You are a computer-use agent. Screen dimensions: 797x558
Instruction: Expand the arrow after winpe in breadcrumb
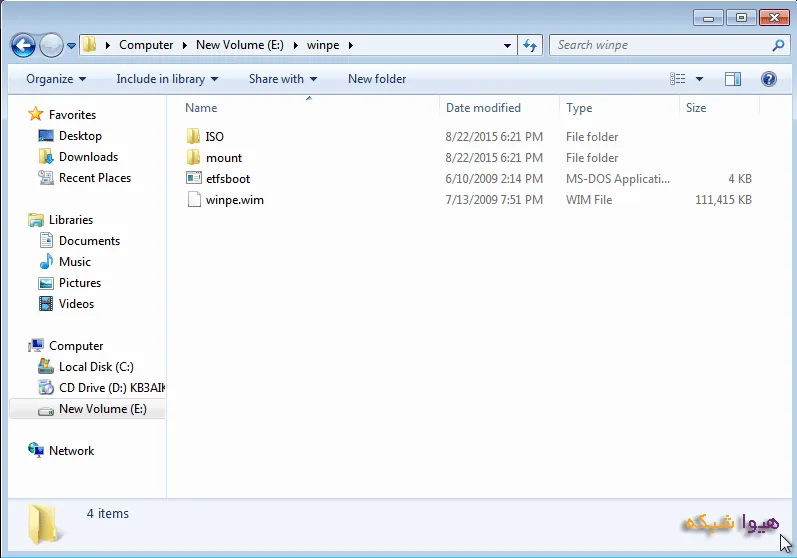coord(351,45)
